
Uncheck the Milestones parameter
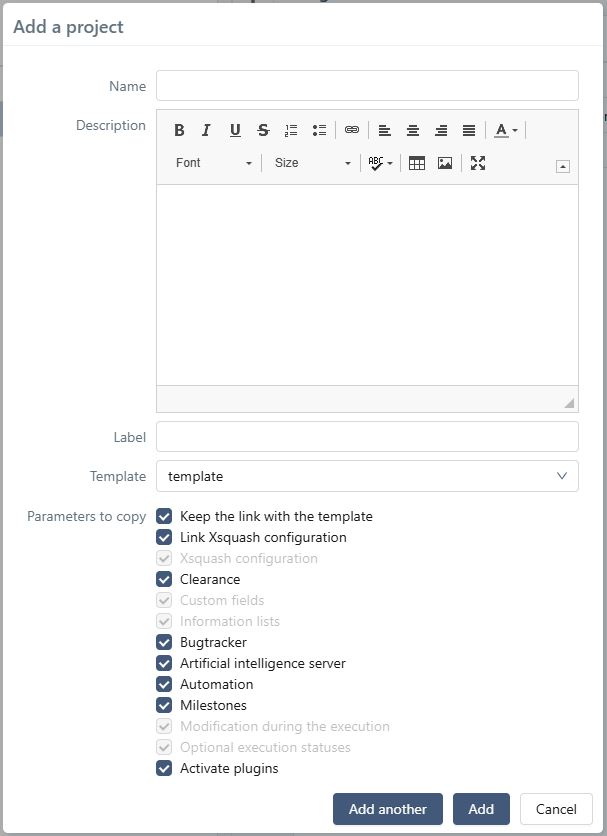pyautogui.click(x=165, y=705)
